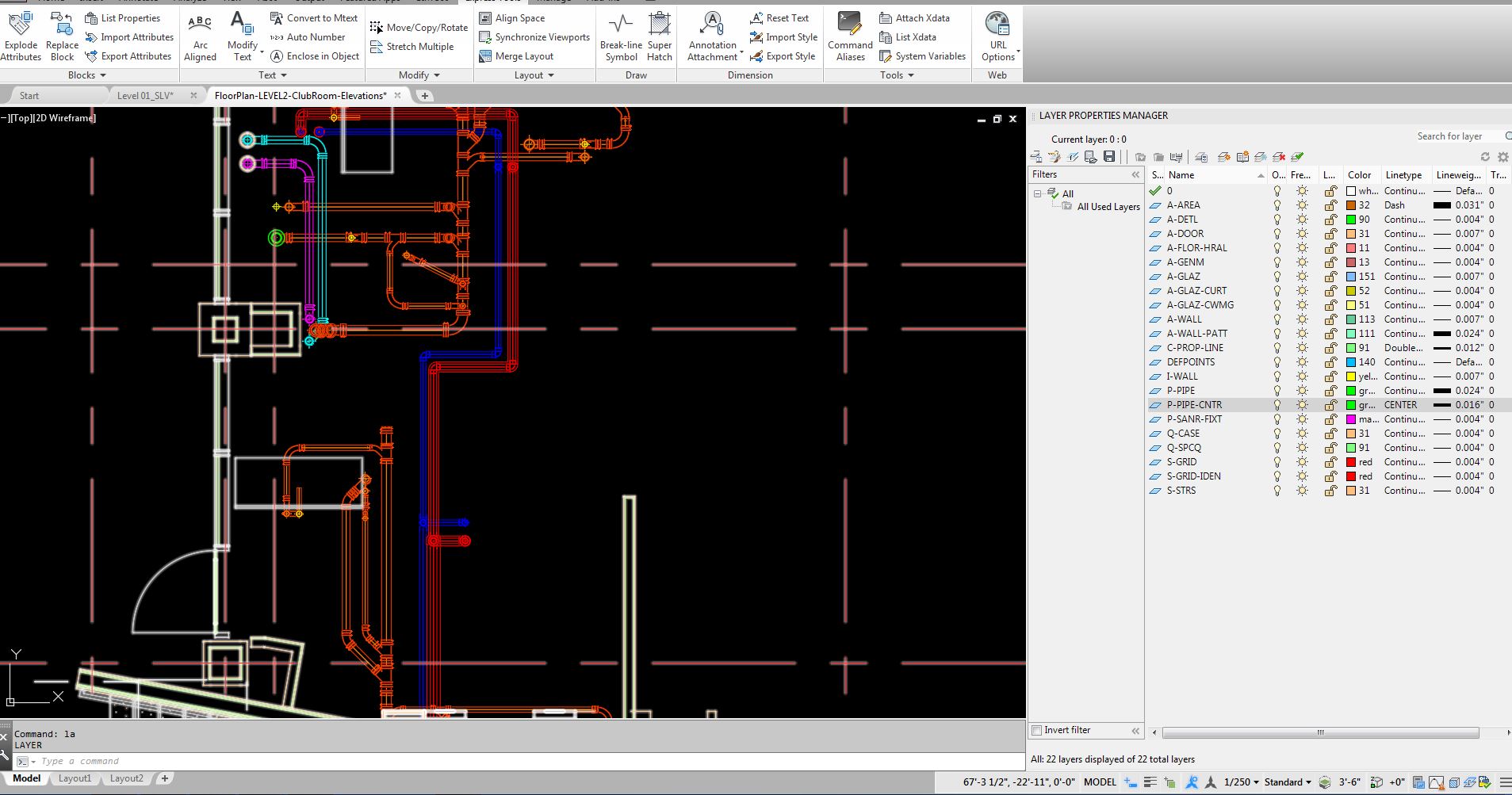The image size is (1512, 795).
Task: Switch to the Layout1 tab
Action: point(75,778)
